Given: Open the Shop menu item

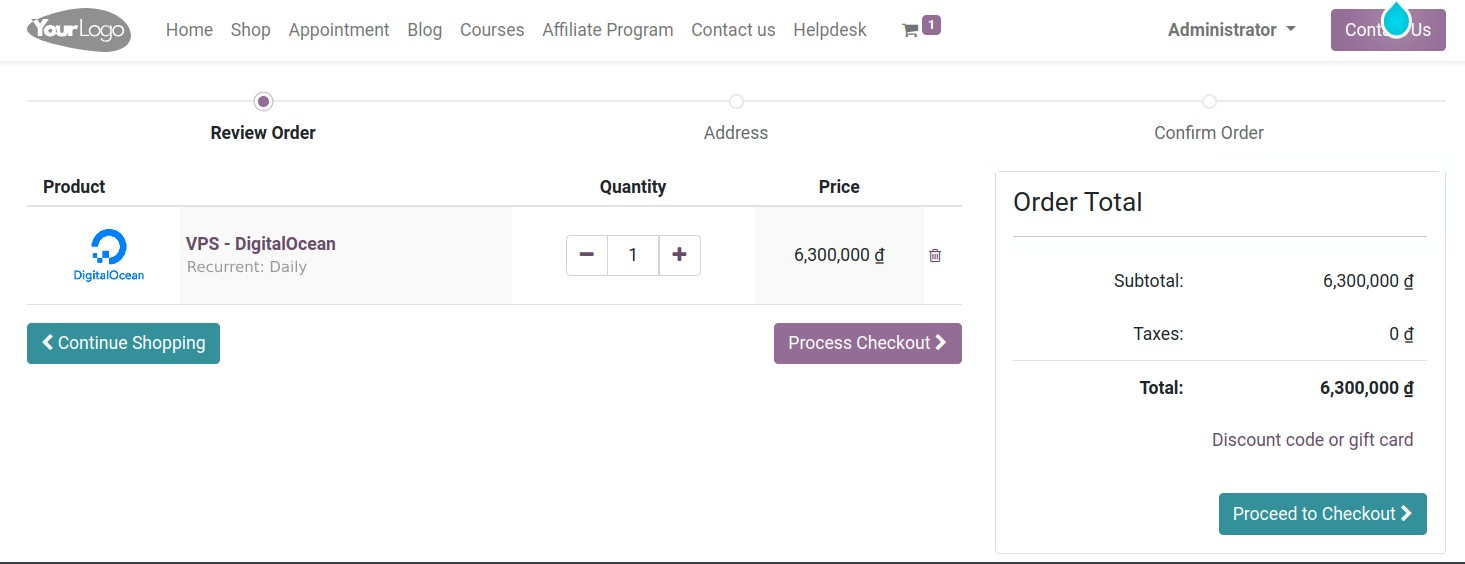Looking at the screenshot, I should pyautogui.click(x=250, y=30).
